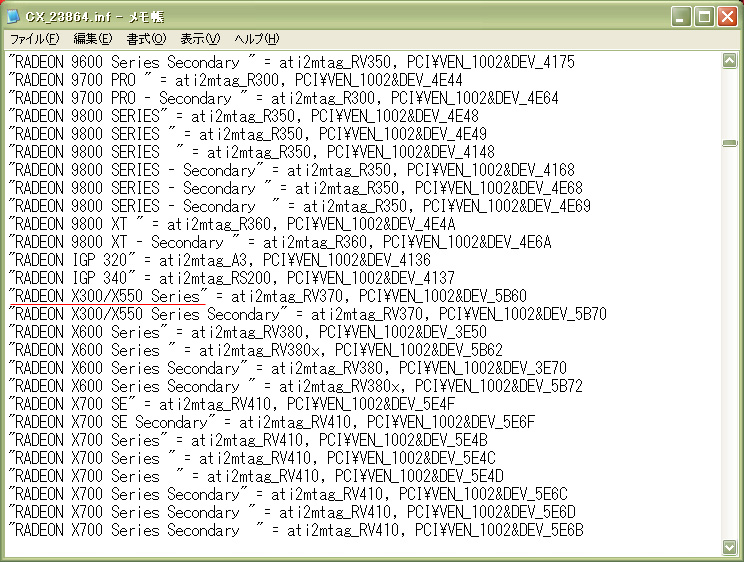Click the scroll up arrow of the vertical scrollbar
The image size is (744, 562).
click(x=730, y=61)
